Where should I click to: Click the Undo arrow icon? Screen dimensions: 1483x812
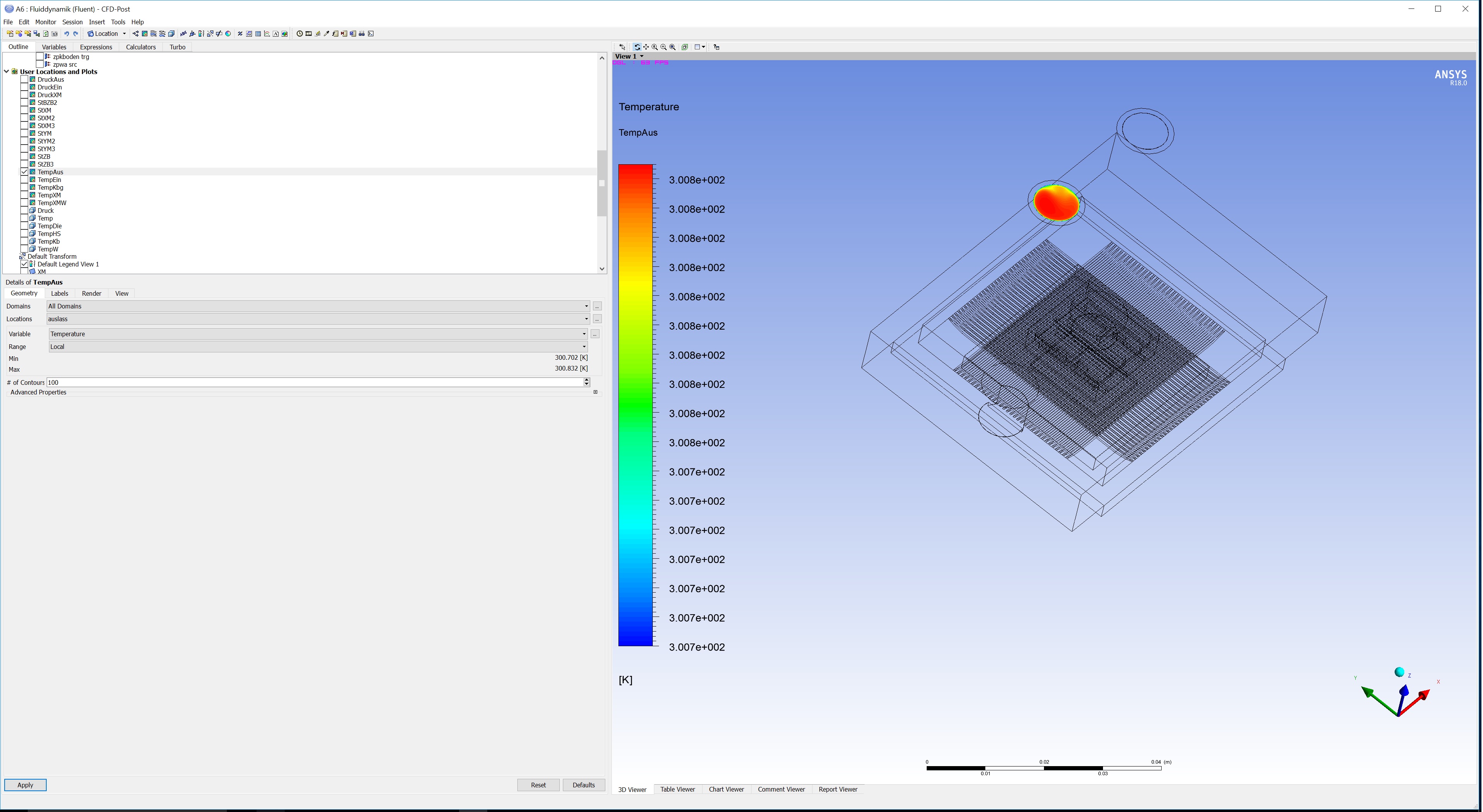(x=67, y=34)
